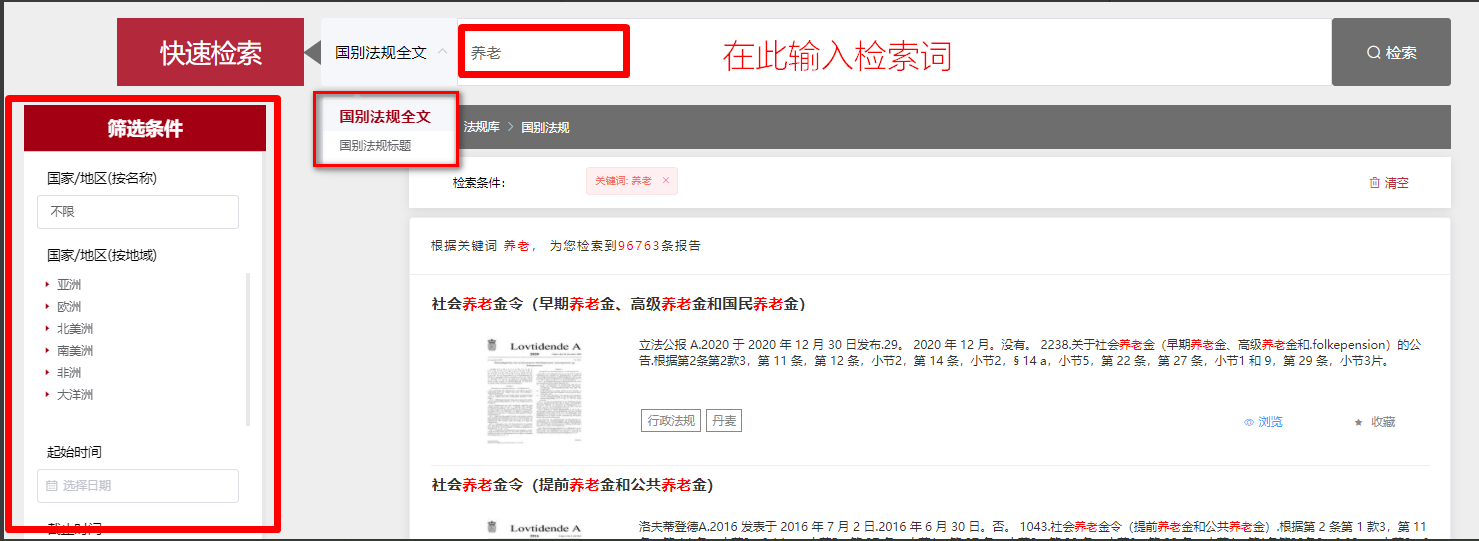The height and width of the screenshot is (541, 1479).
Task: Expand the 亚洲 region tree node
Action: pyautogui.click(x=47, y=285)
